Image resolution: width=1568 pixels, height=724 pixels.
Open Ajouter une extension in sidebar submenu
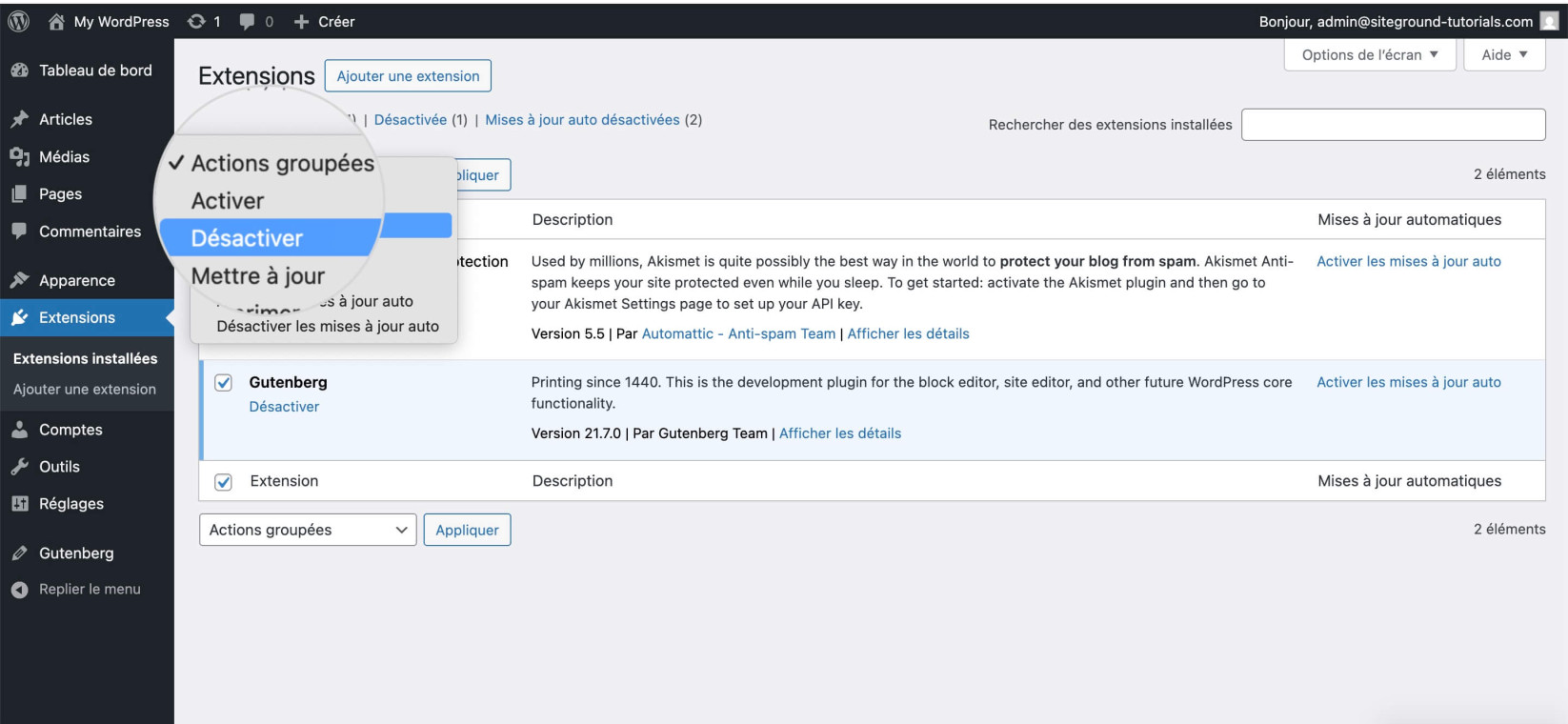click(x=85, y=389)
